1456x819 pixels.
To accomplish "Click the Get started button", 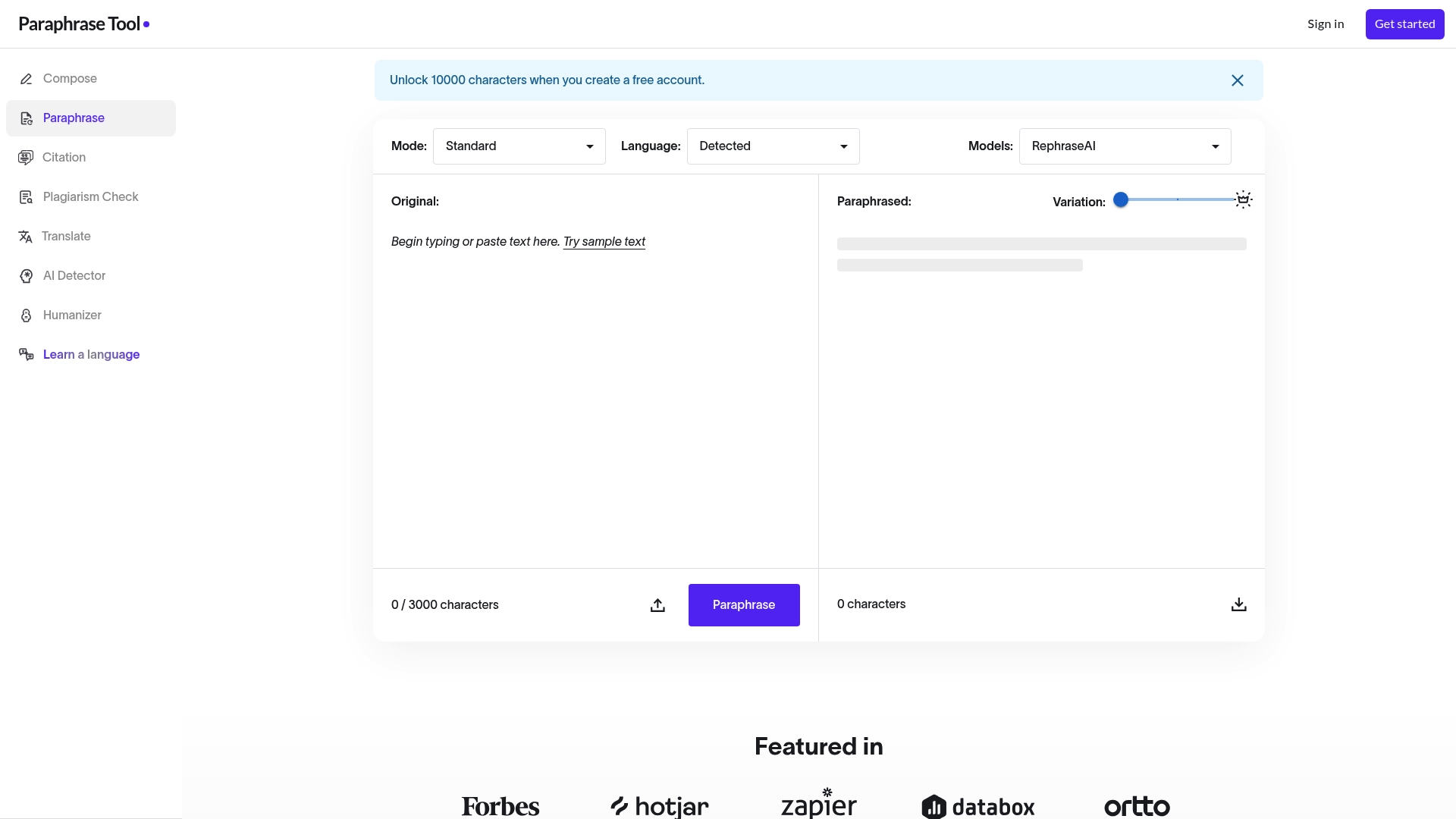I will point(1404,24).
